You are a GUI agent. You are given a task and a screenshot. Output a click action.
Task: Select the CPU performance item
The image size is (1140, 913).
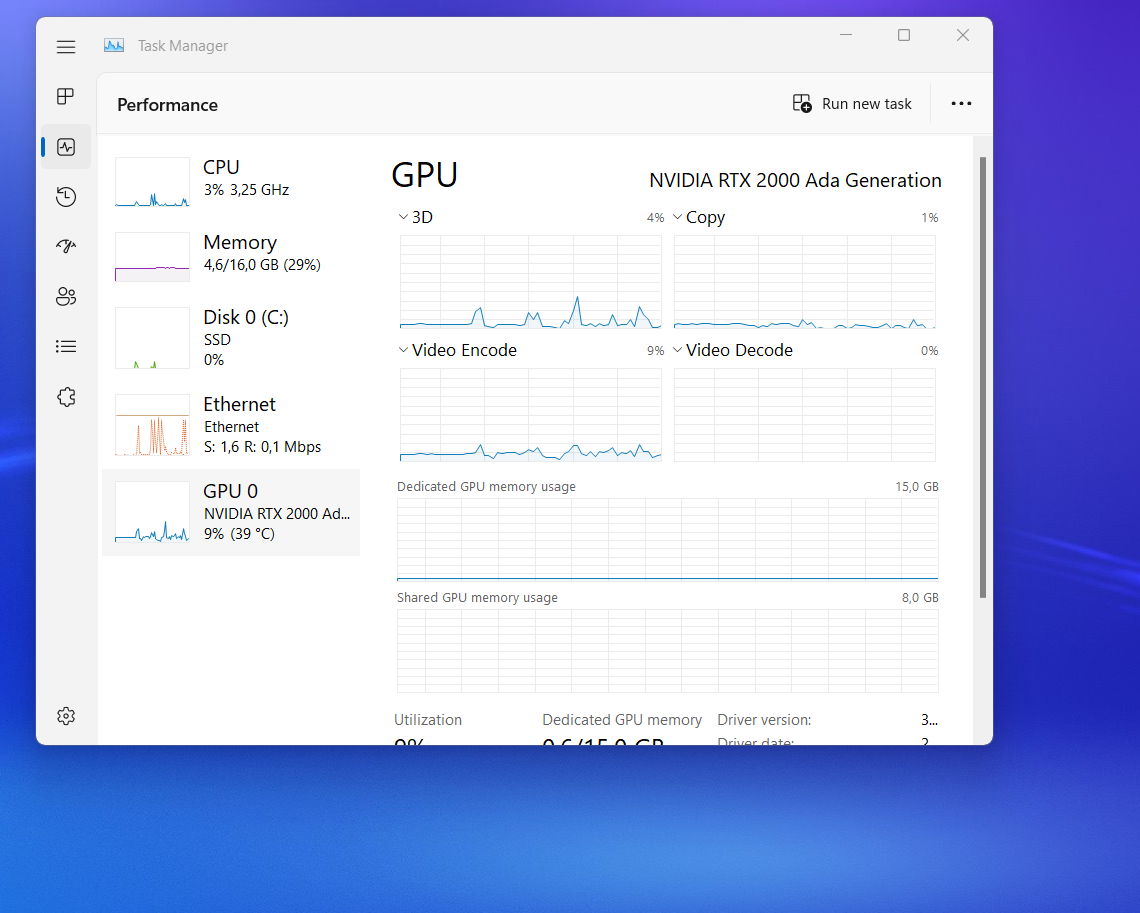(x=231, y=181)
